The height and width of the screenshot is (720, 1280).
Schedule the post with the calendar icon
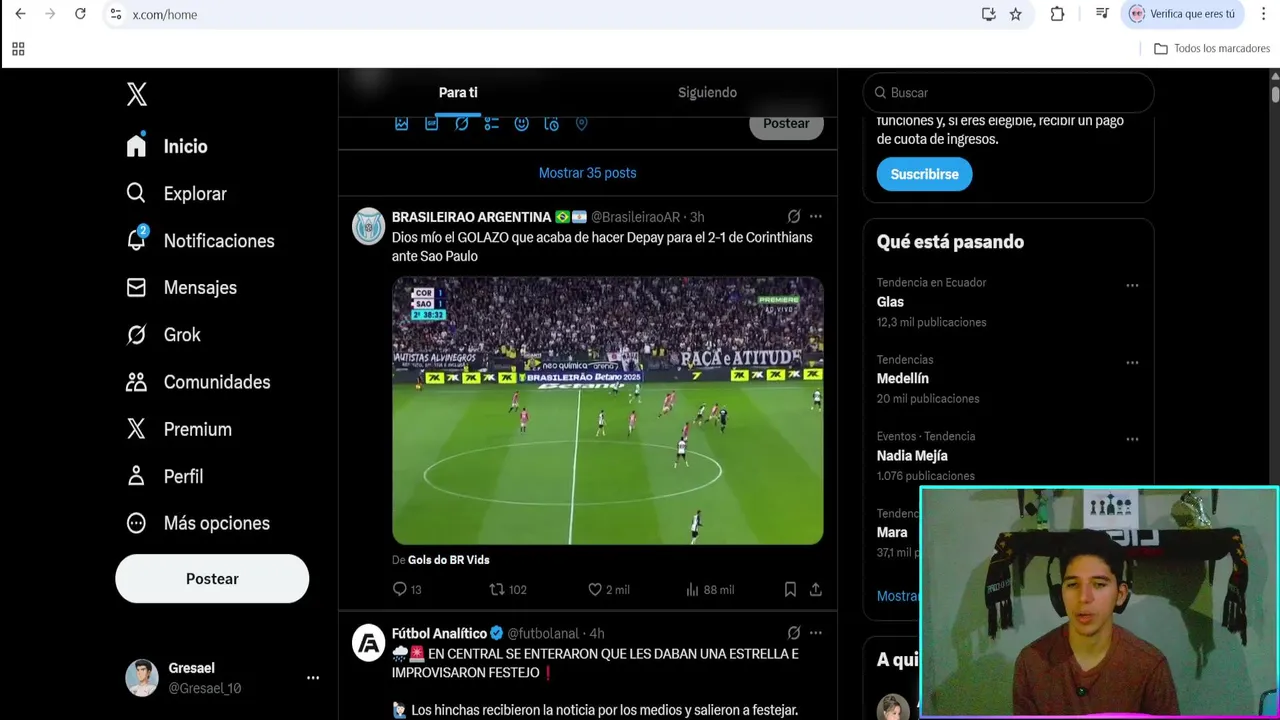[x=551, y=123]
